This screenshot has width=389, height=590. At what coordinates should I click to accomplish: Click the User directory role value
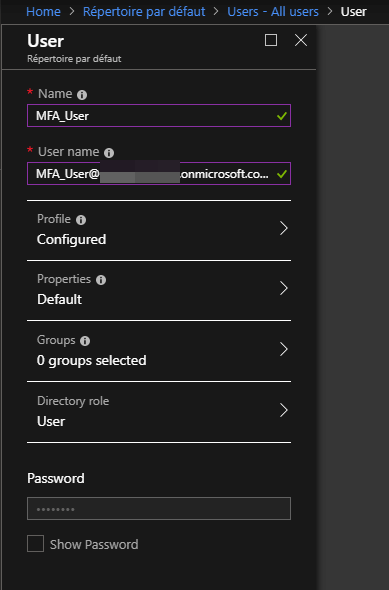pos(51,421)
